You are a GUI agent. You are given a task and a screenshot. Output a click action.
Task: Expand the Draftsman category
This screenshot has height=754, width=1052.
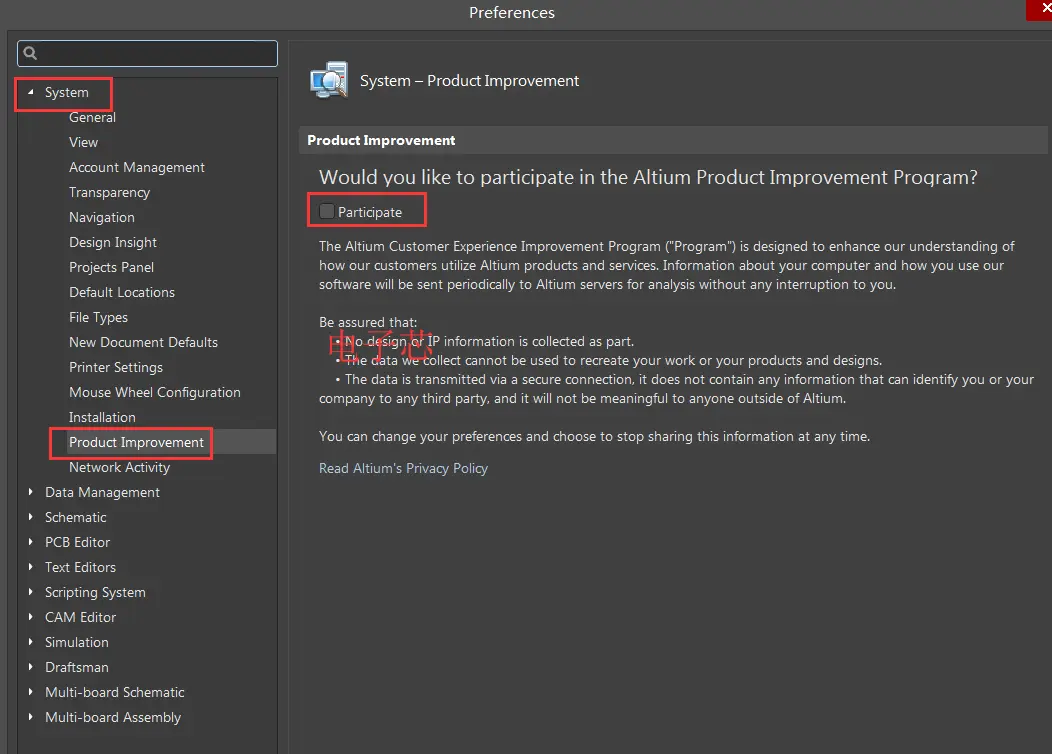pyautogui.click(x=30, y=667)
